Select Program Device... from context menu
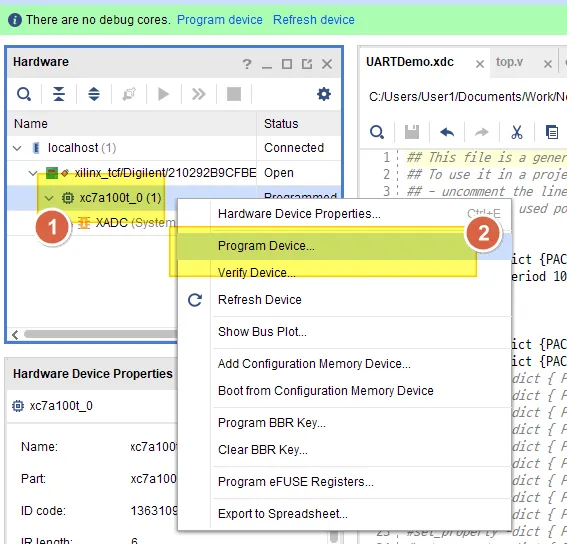567x544 pixels. point(266,246)
